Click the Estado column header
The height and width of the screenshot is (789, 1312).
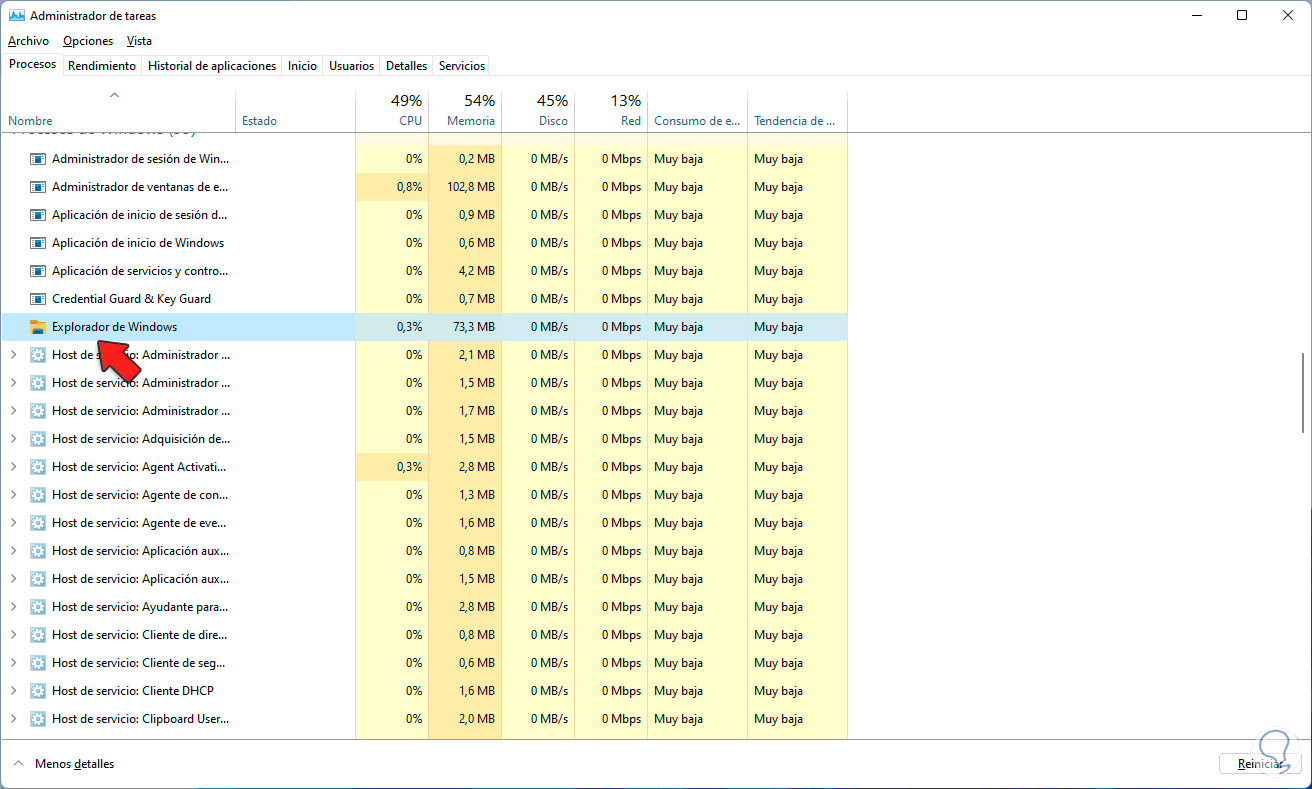pos(296,111)
